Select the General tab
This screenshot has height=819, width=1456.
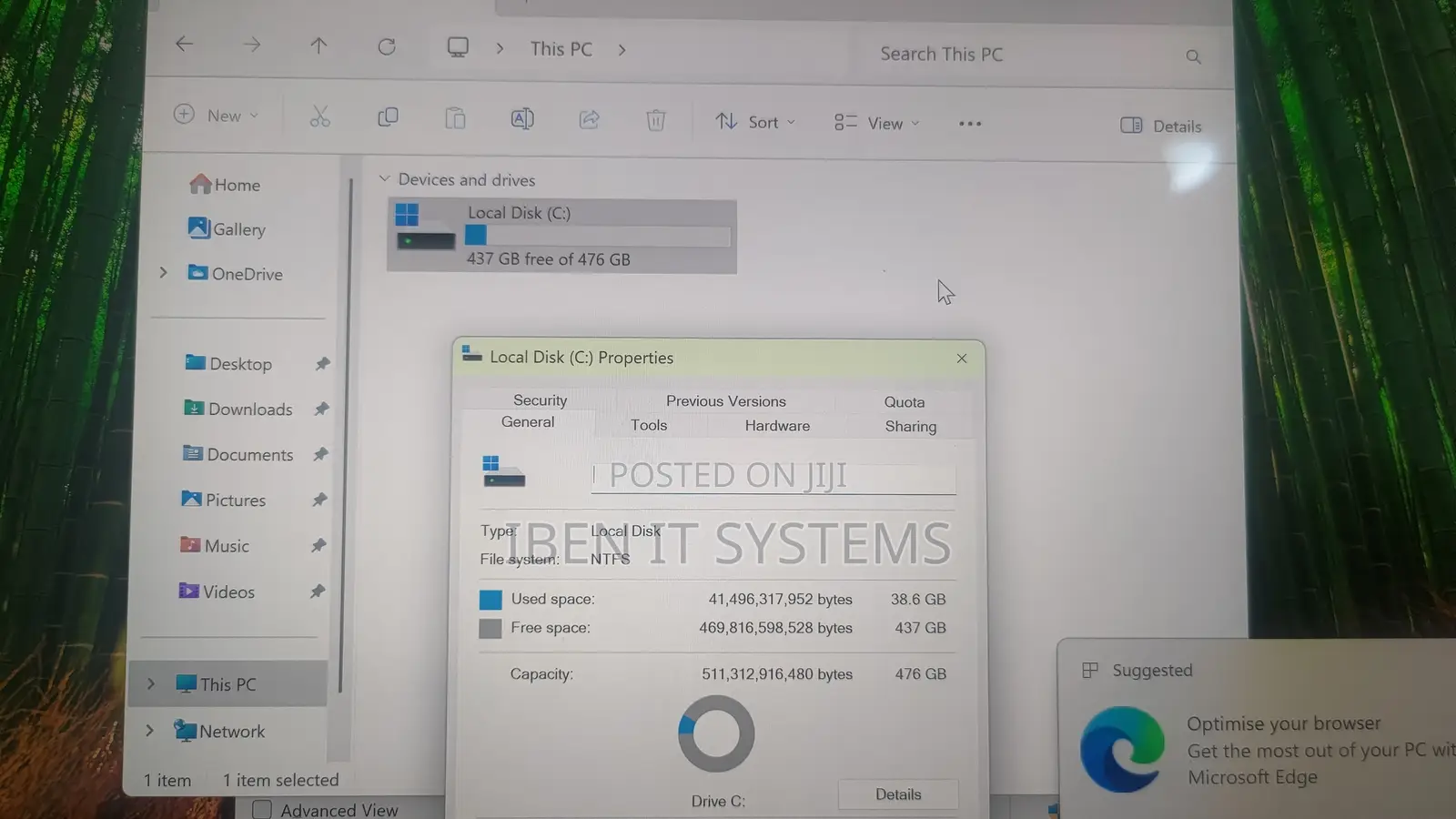[528, 422]
